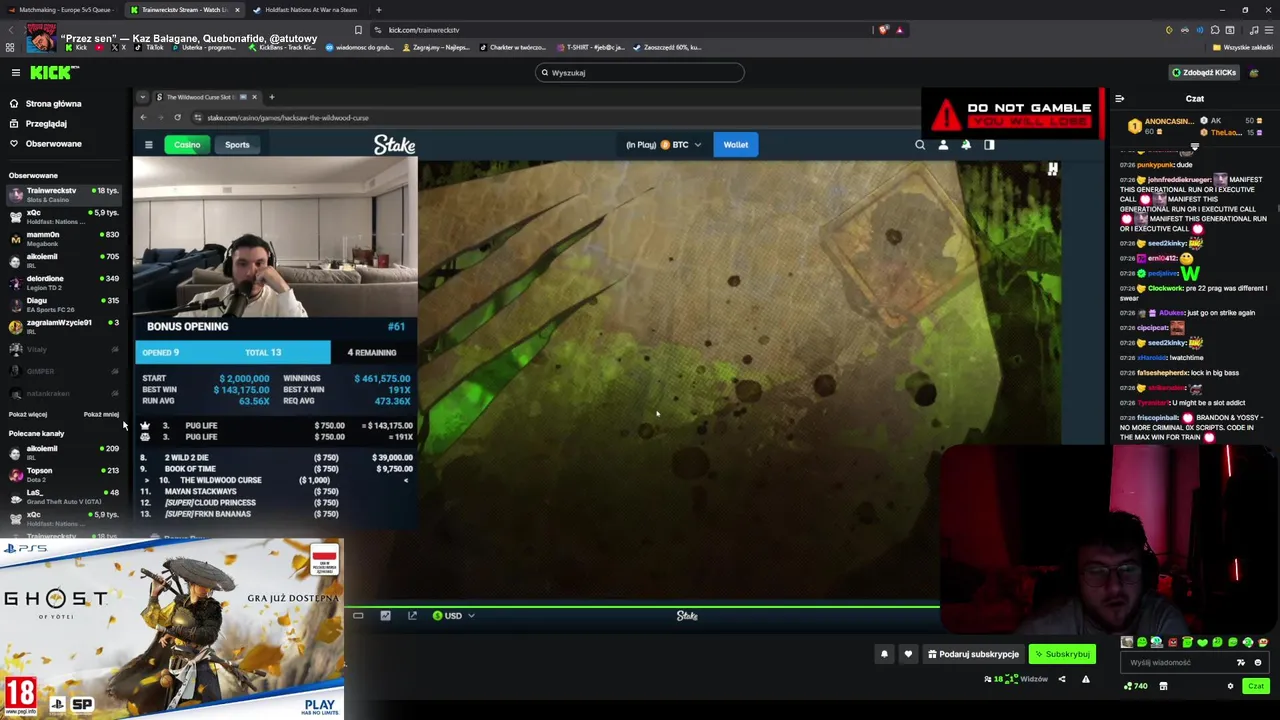Open Obserwowane in sidebar
This screenshot has height=720, width=1280.
(x=53, y=143)
